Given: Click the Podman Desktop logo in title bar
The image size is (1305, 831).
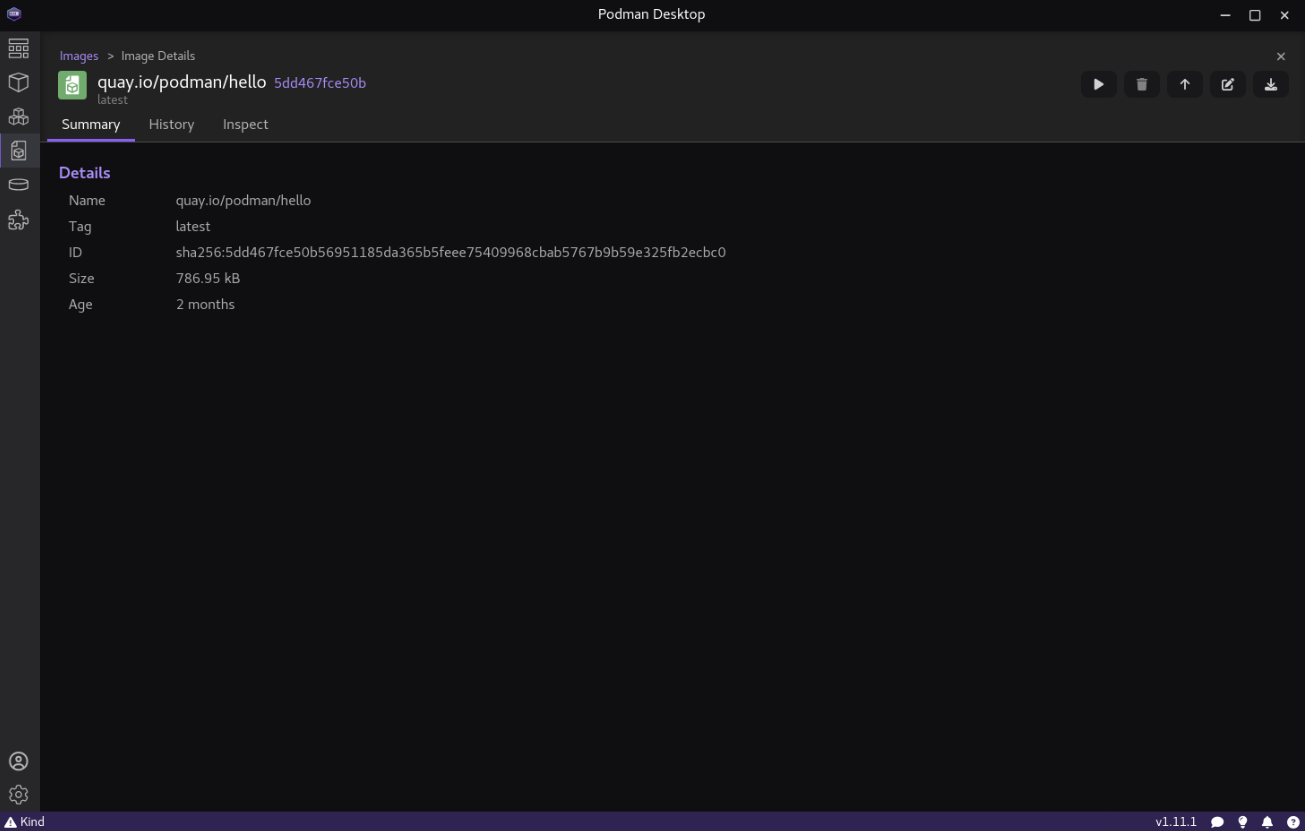Looking at the screenshot, I should (14, 14).
